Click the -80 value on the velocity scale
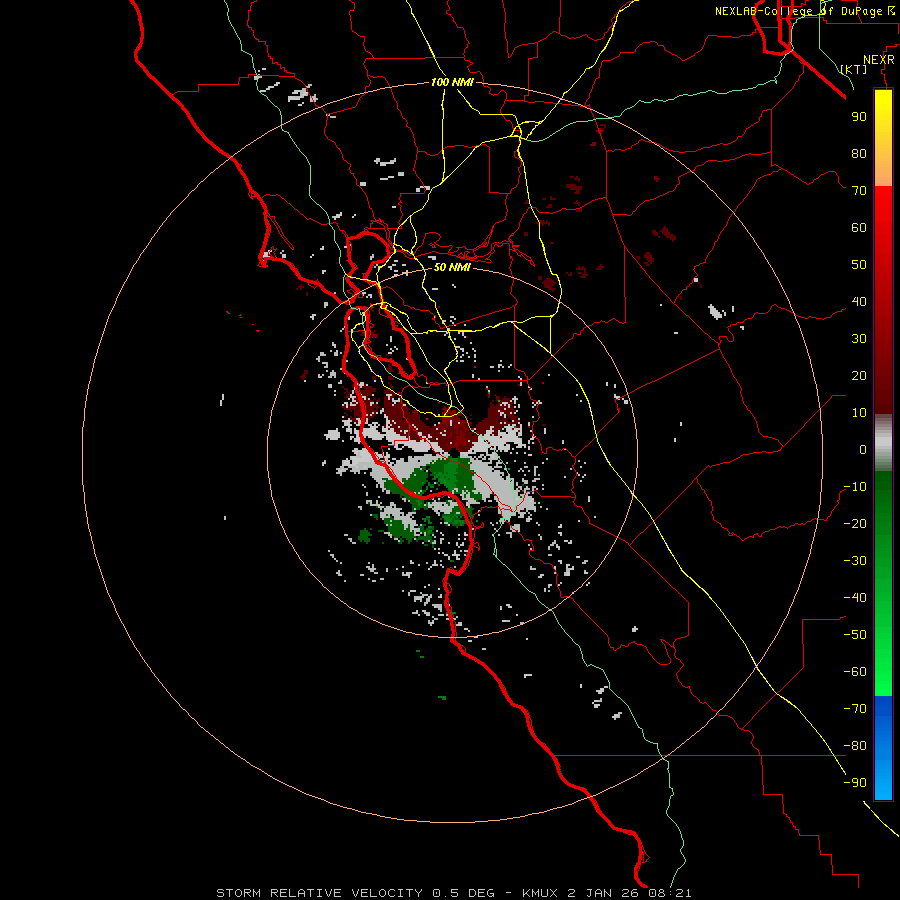This screenshot has width=900, height=900. (x=855, y=746)
